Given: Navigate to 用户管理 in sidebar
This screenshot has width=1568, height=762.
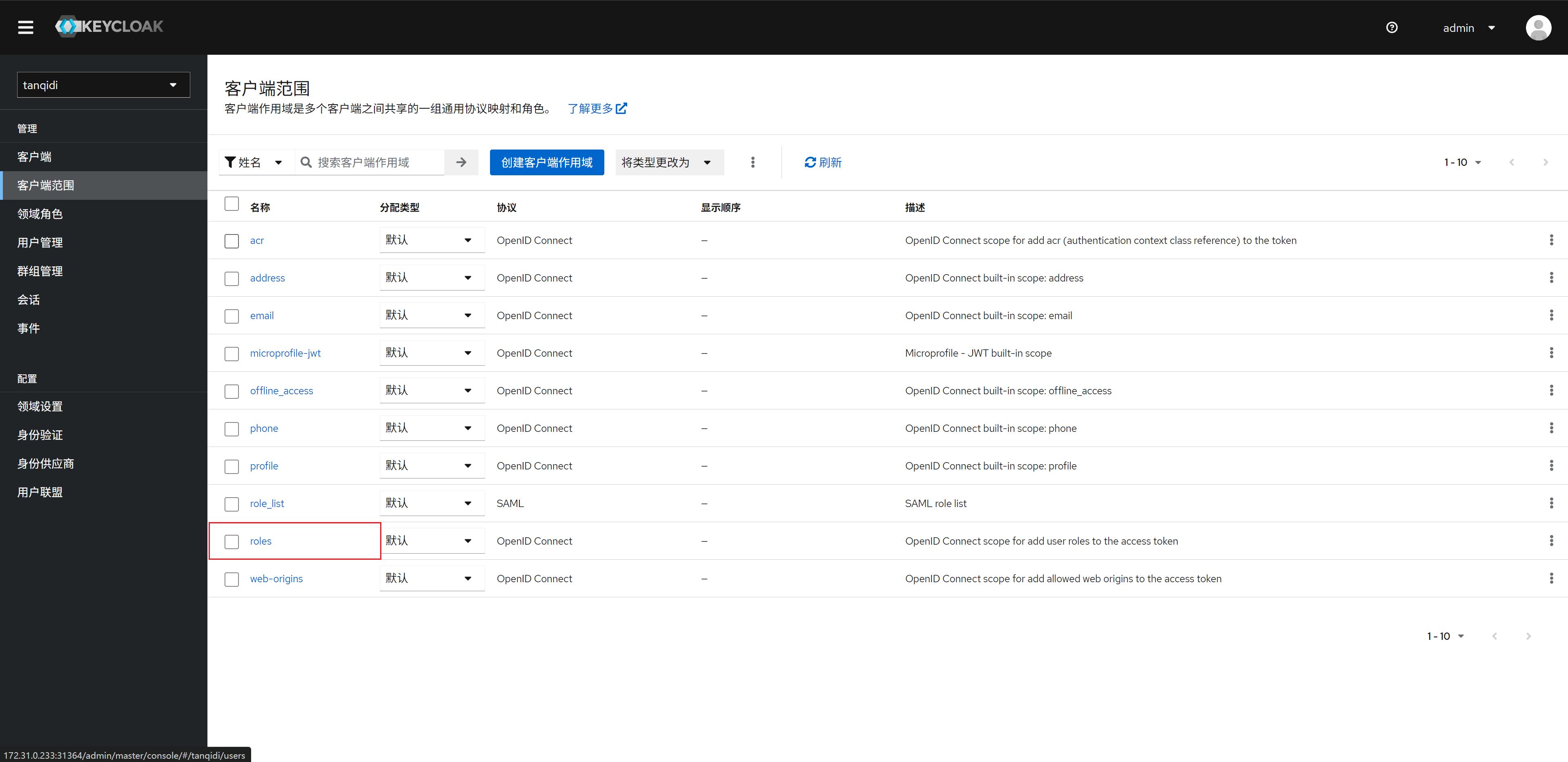Looking at the screenshot, I should click(x=103, y=242).
